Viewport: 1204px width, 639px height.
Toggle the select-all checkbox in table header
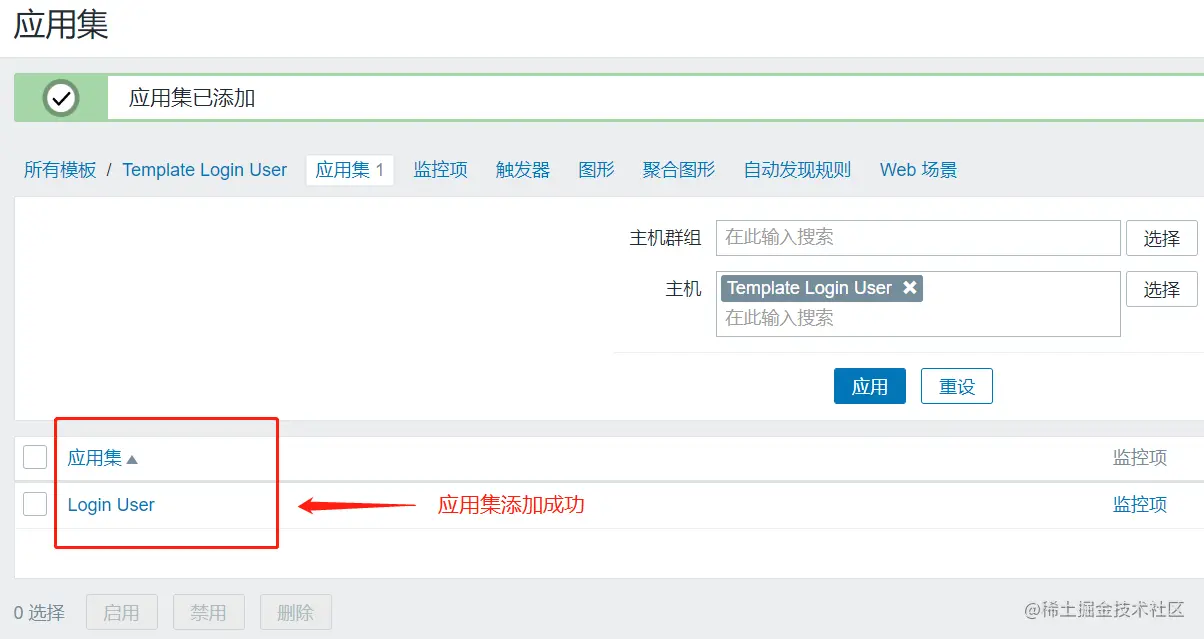pos(35,457)
